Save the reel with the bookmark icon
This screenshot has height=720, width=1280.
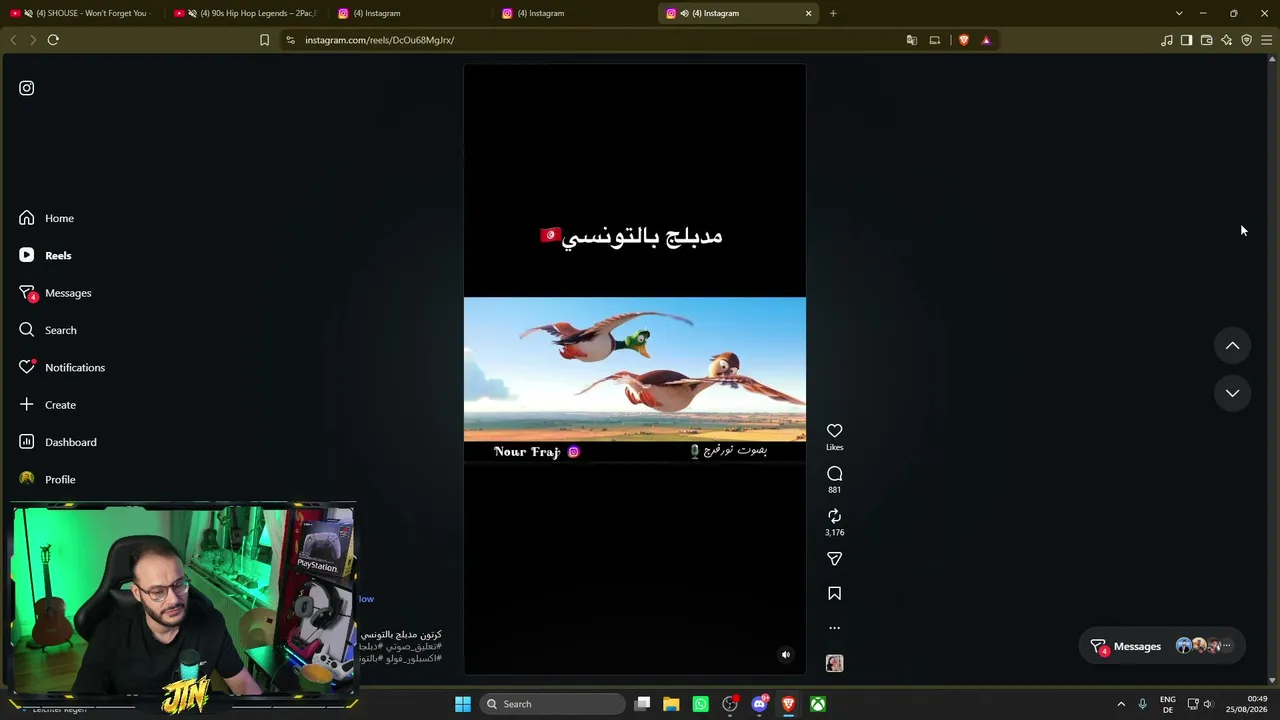[835, 594]
